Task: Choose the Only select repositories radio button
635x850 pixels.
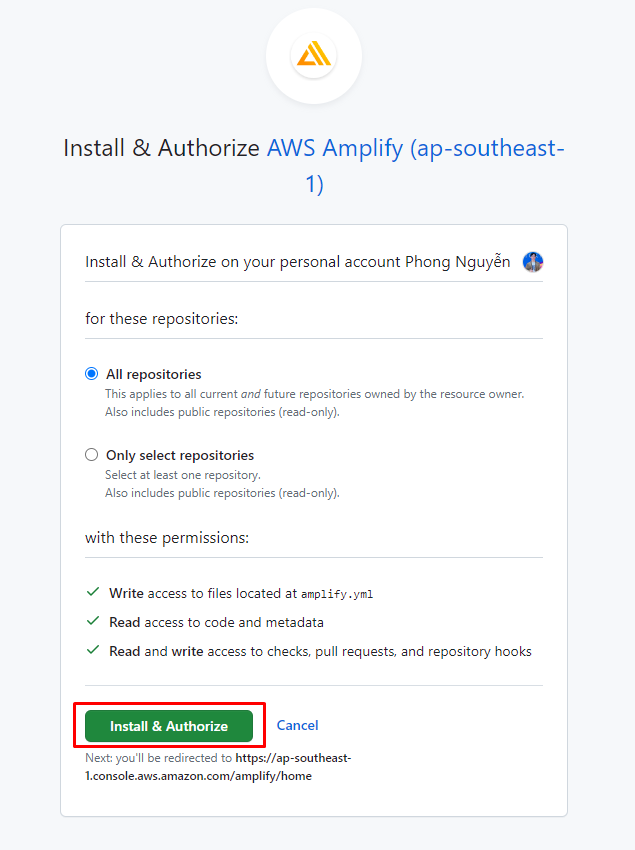Action: (x=92, y=455)
